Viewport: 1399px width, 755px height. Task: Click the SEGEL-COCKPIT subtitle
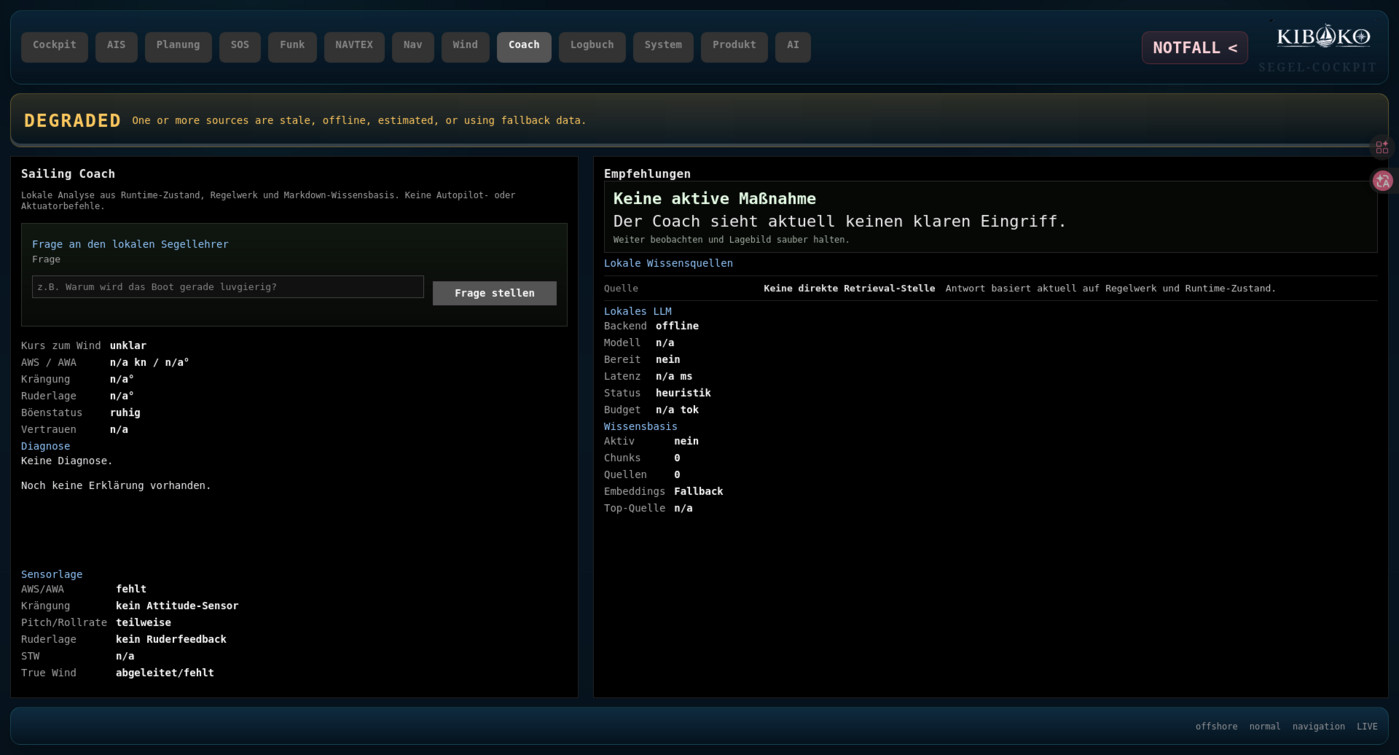tap(1318, 68)
